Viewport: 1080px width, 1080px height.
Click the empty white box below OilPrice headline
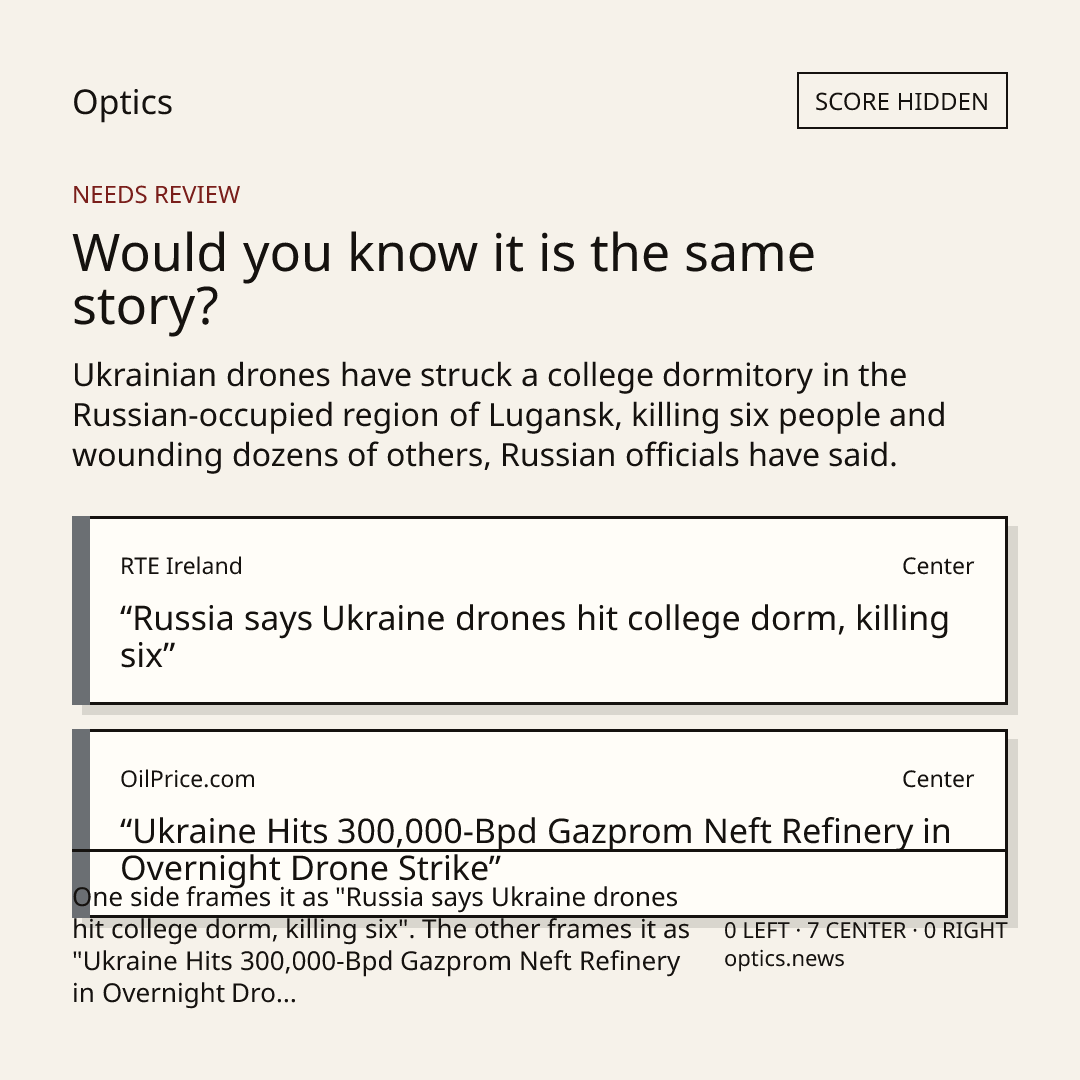[x=540, y=884]
